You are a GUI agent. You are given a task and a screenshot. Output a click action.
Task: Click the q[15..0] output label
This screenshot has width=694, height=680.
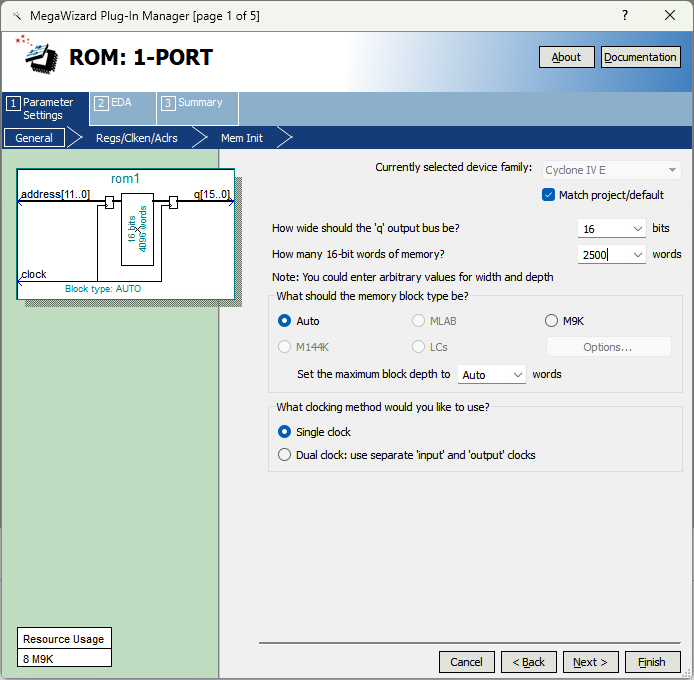pyautogui.click(x=212, y=194)
